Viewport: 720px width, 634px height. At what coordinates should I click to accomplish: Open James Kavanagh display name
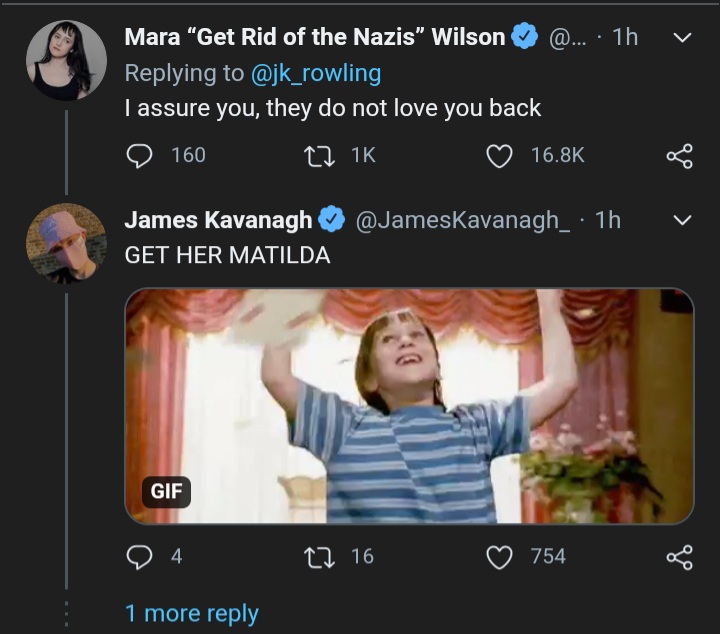(x=219, y=220)
